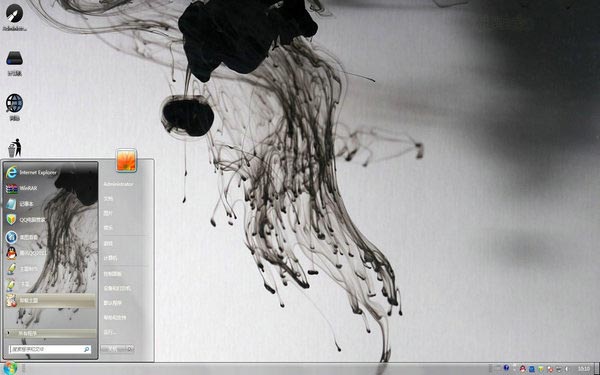Click the Windows Start orb
The height and width of the screenshot is (375, 600).
pyautogui.click(x=10, y=368)
